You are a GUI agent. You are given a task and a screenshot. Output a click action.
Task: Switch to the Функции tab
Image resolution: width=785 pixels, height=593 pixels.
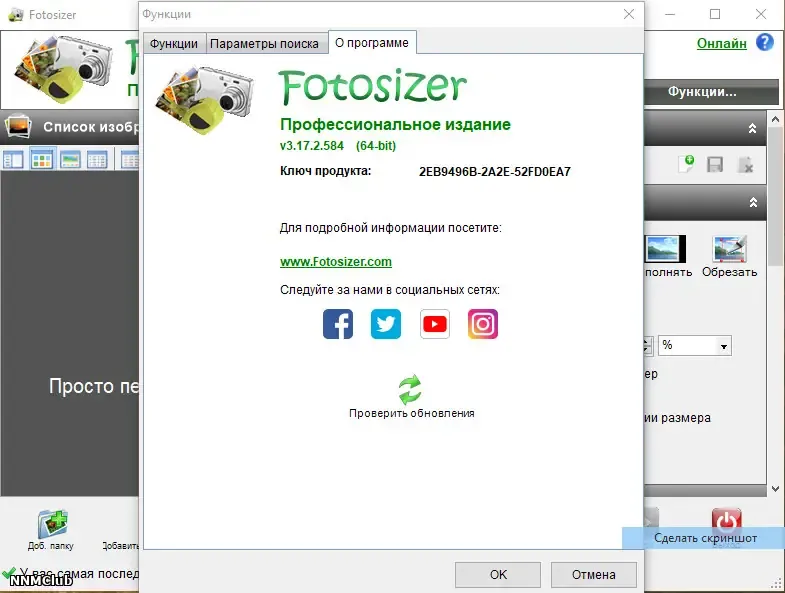[x=174, y=44]
